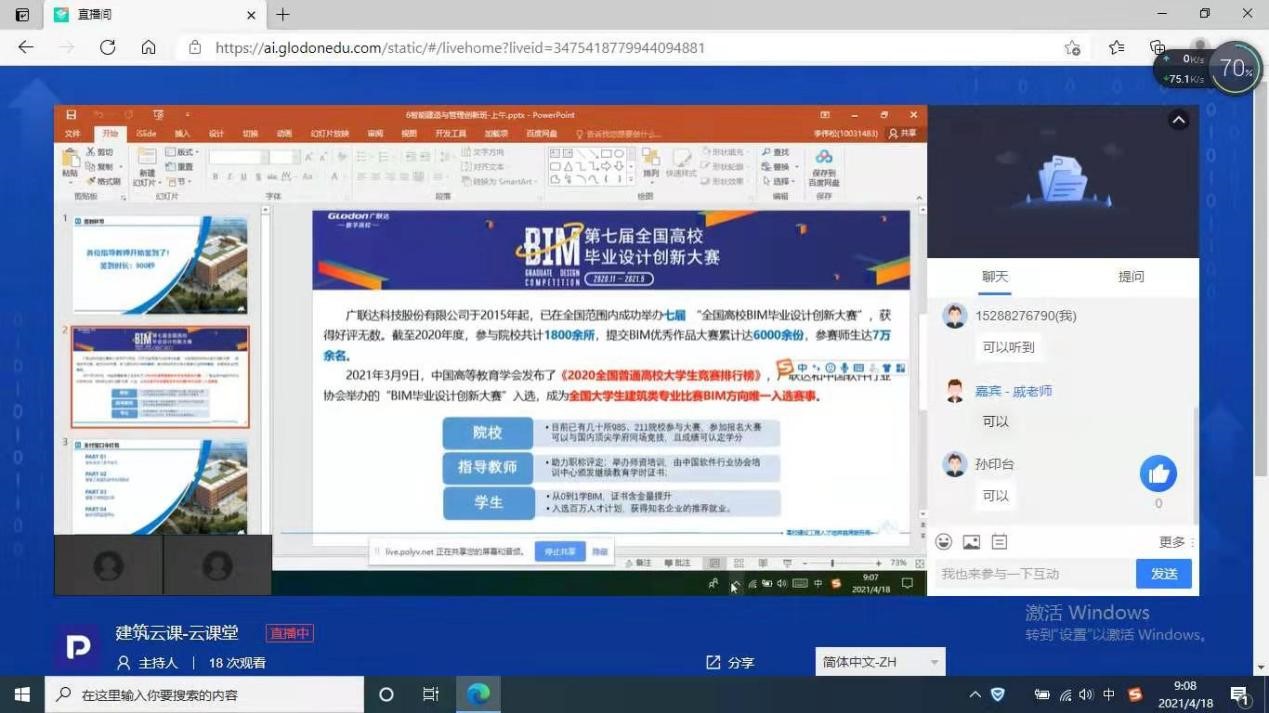Show hidden system tray icons
Image resolution: width=1269 pixels, height=713 pixels.
click(x=975, y=694)
